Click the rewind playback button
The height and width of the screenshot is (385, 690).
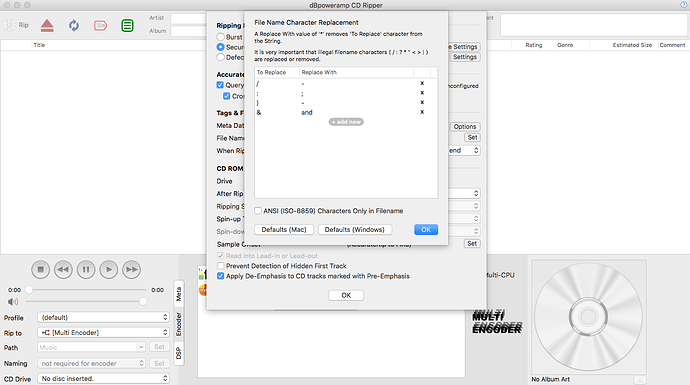click(x=63, y=269)
